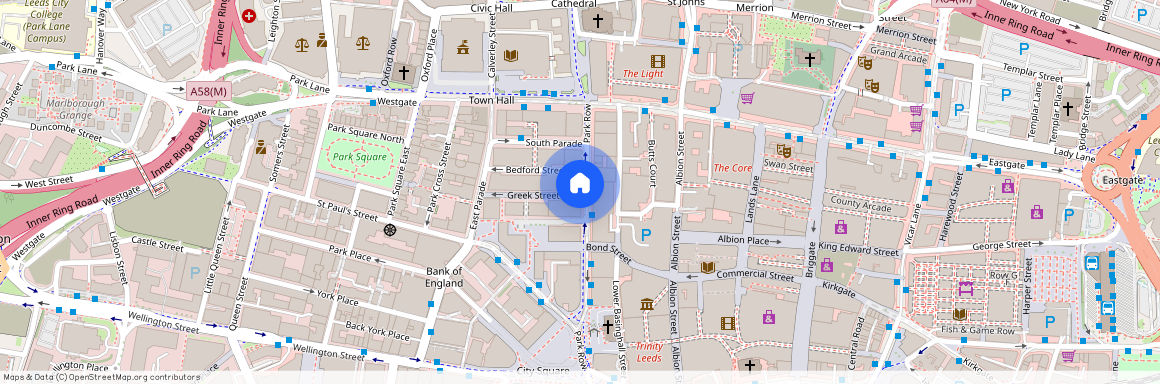1160x384 pixels.
Task: Click the A58(M) road shield label
Action: 209,91
